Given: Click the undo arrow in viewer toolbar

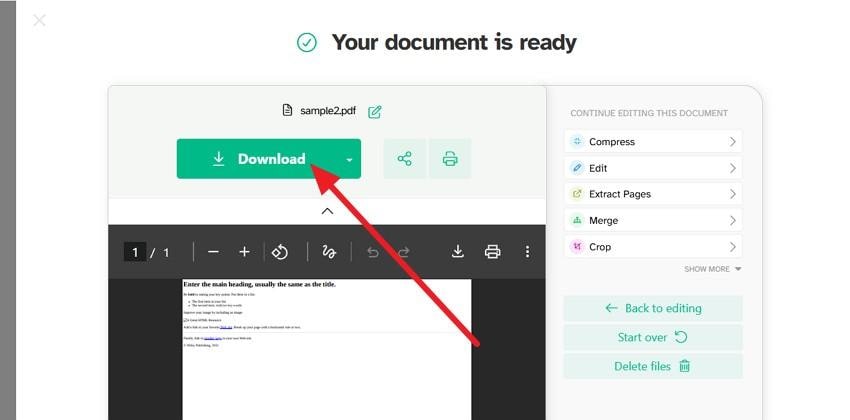Looking at the screenshot, I should (x=372, y=252).
